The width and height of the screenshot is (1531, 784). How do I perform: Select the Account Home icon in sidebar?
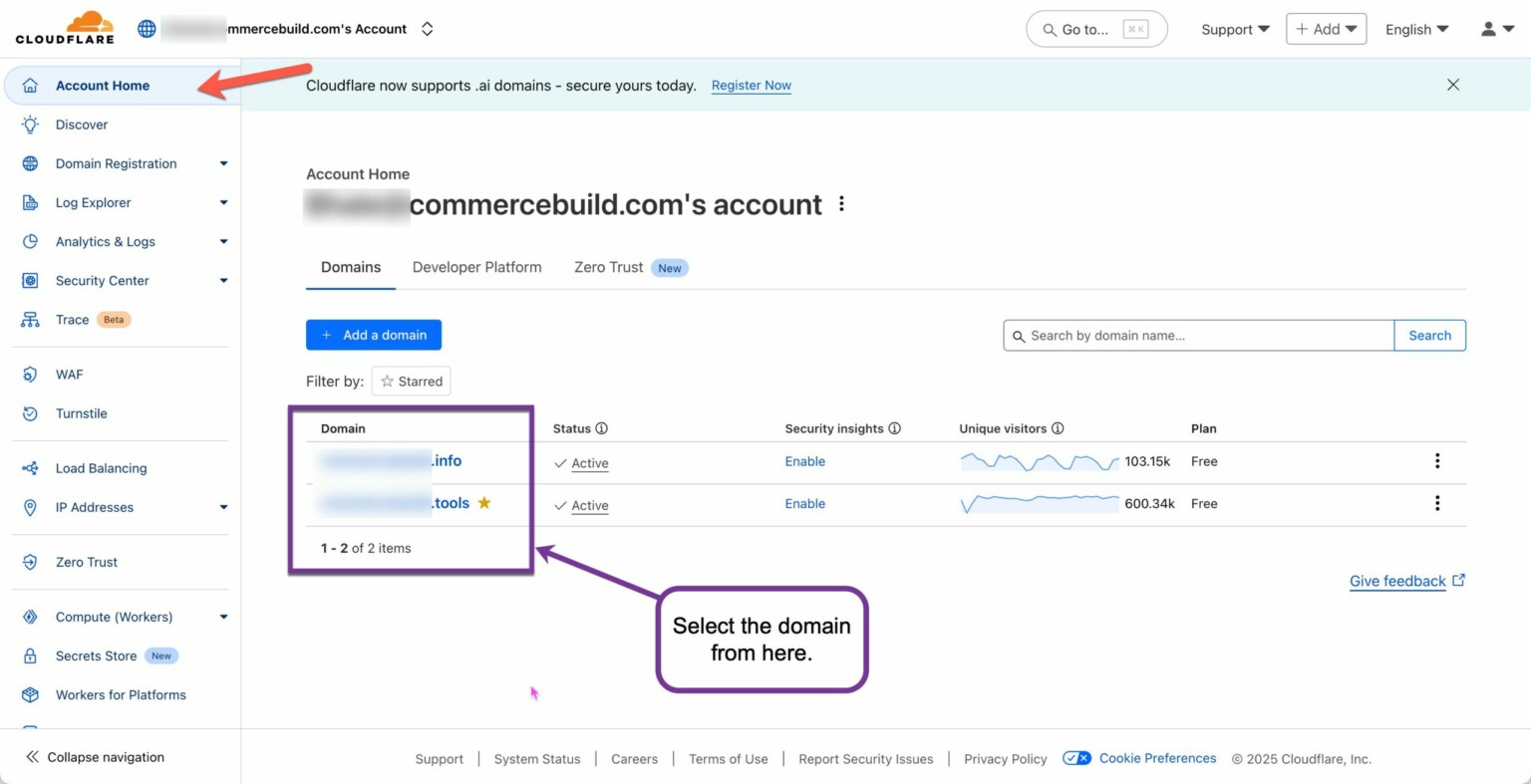coord(31,86)
